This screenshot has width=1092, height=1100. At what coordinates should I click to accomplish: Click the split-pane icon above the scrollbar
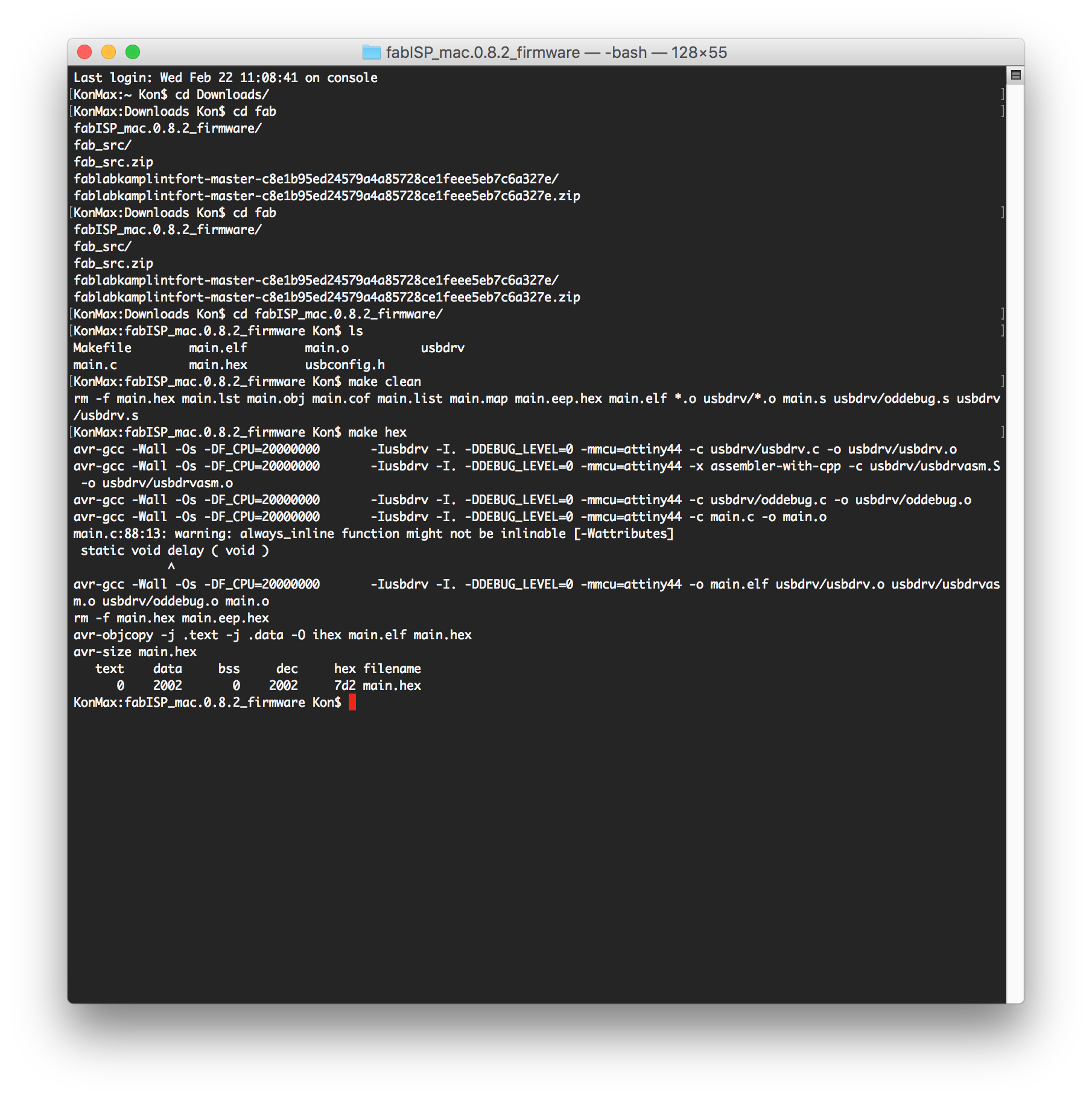1015,75
